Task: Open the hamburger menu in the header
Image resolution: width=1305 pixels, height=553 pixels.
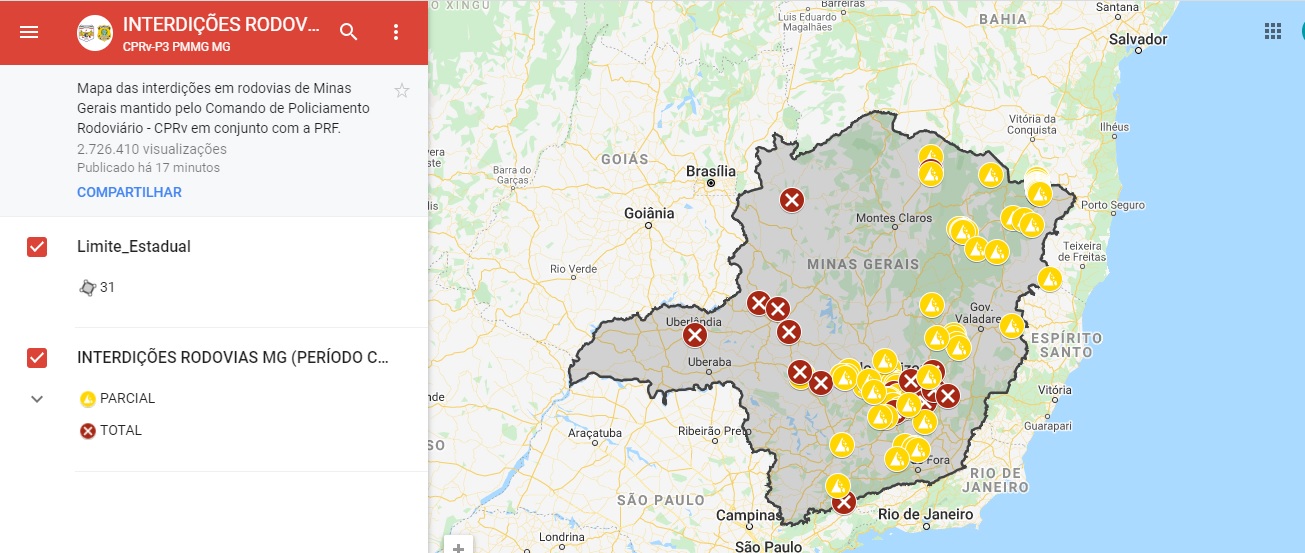Action: [x=29, y=32]
